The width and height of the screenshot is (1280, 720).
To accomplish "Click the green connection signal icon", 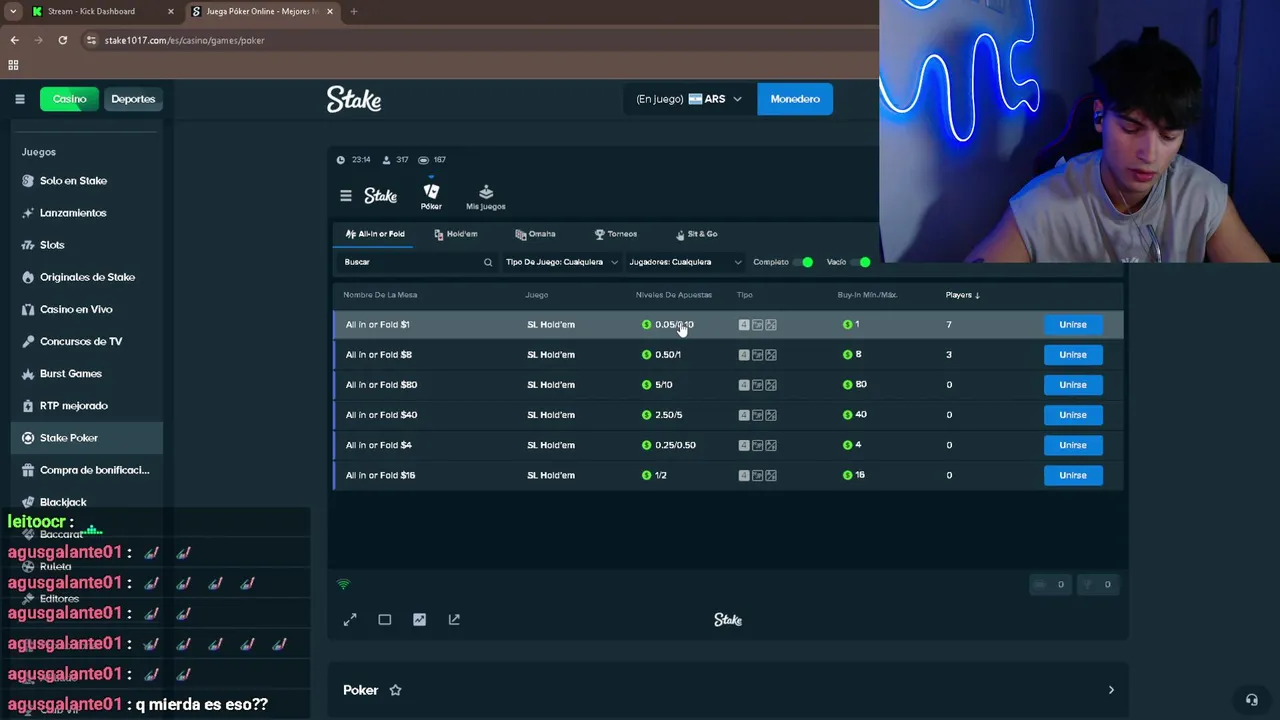I will point(344,584).
